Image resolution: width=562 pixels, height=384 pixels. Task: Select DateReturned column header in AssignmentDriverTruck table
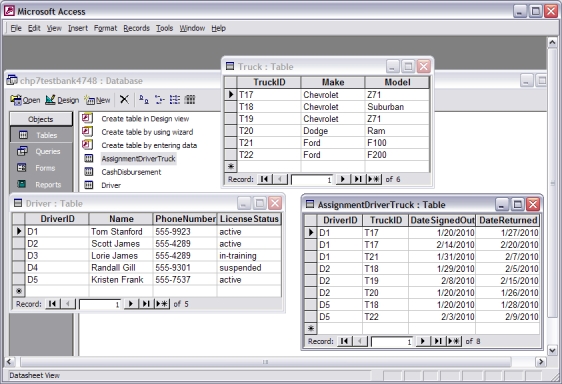[508, 220]
